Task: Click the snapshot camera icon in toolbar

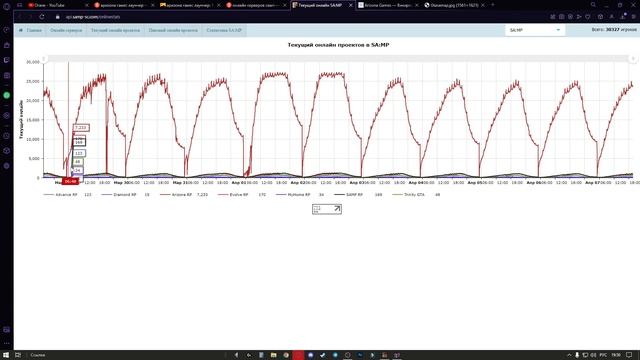Action: [562, 17]
